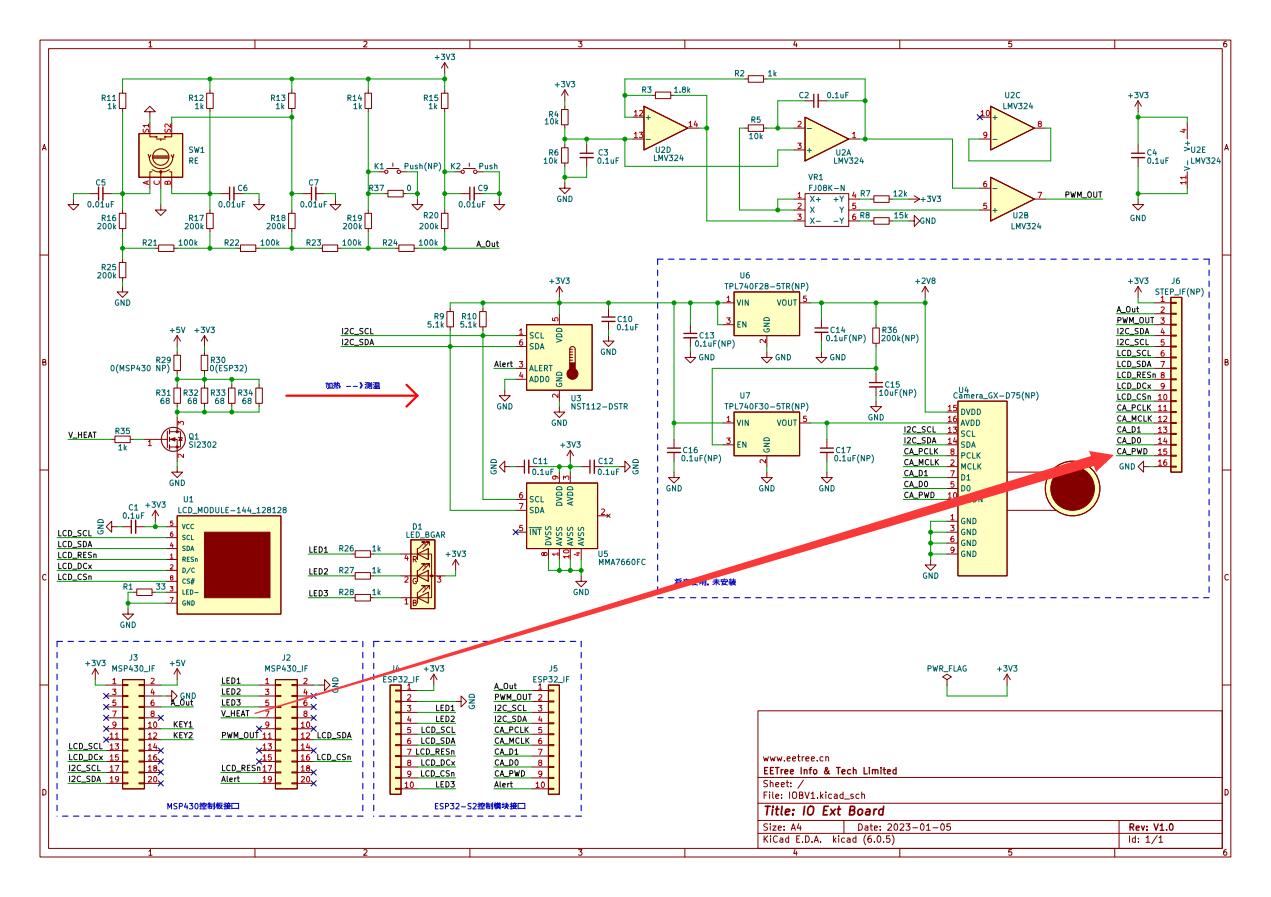Select the U2C LMV324 op-amp triangle
Image resolution: width=1271 pixels, height=897 pixels.
pyautogui.click(x=1013, y=126)
